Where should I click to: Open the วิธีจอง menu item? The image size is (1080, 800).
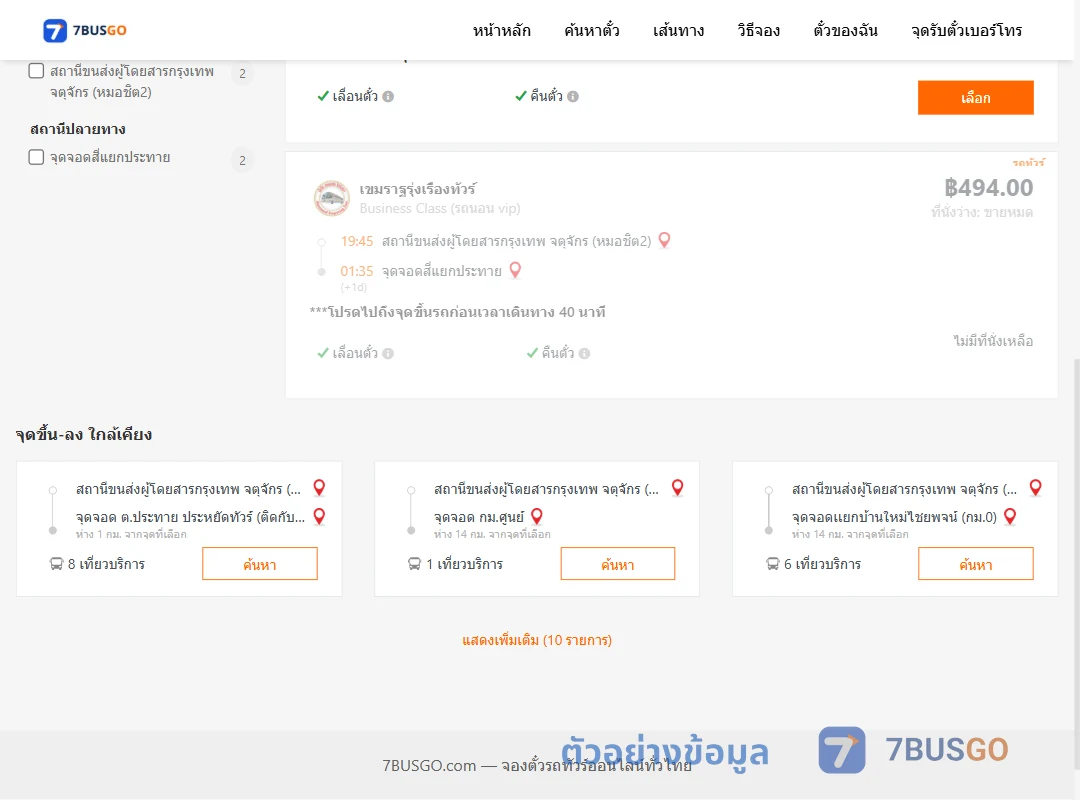coord(758,30)
